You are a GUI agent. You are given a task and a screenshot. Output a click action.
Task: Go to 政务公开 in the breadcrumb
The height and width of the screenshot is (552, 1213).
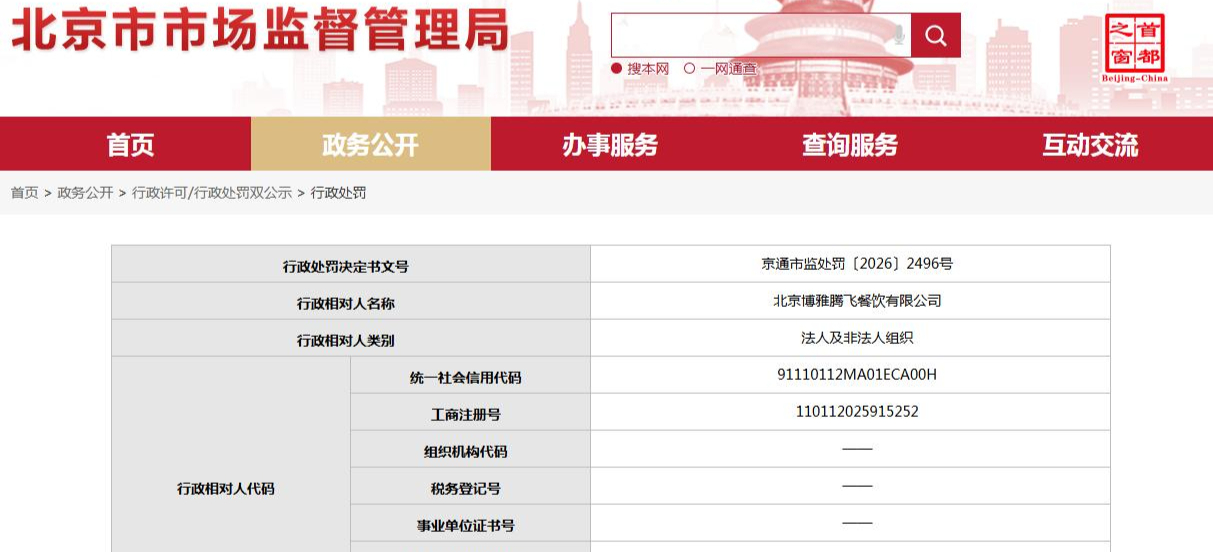85,193
